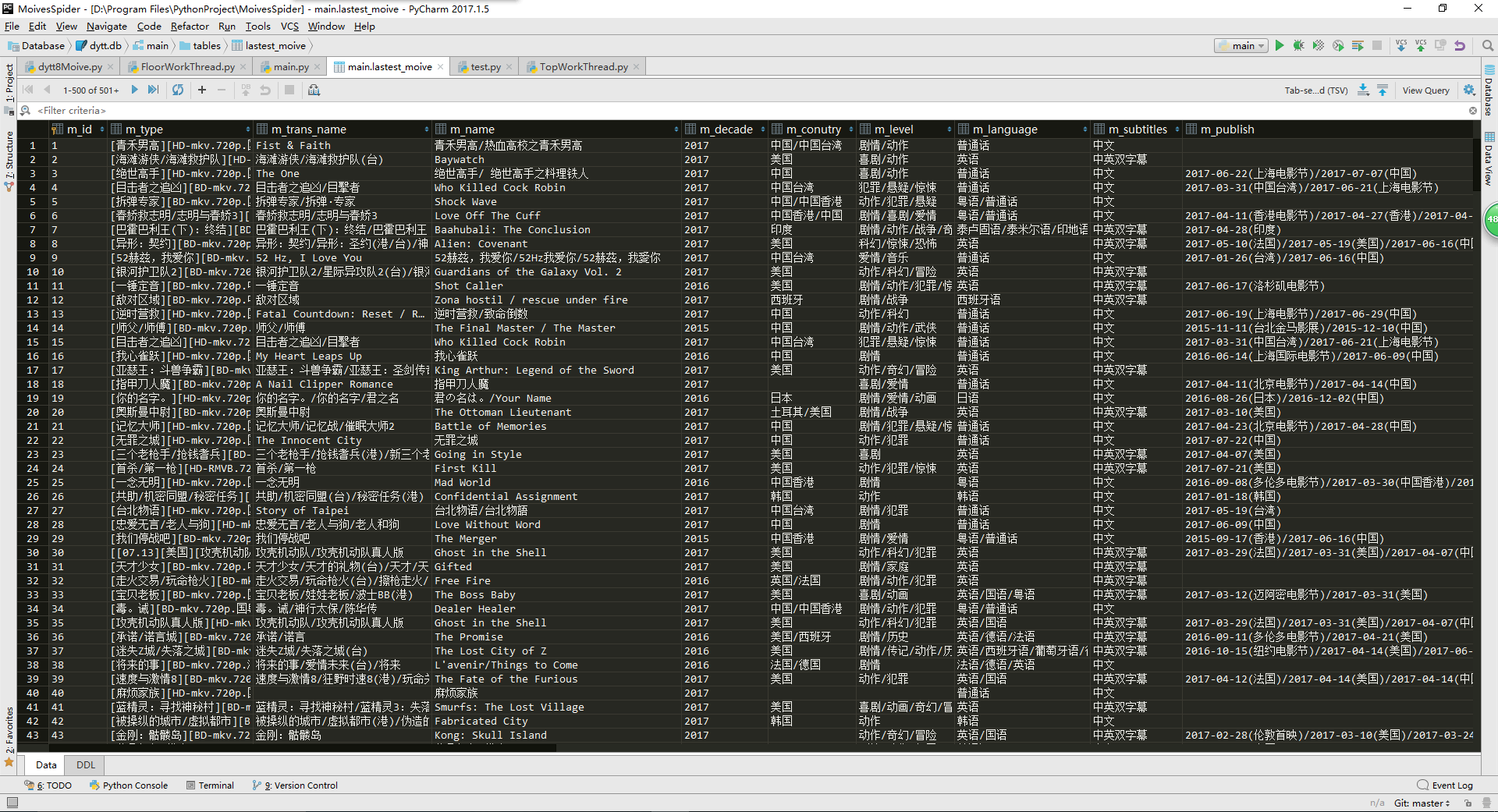Jump to last page of table rows
Screen dimensions: 1498x812
(154, 90)
